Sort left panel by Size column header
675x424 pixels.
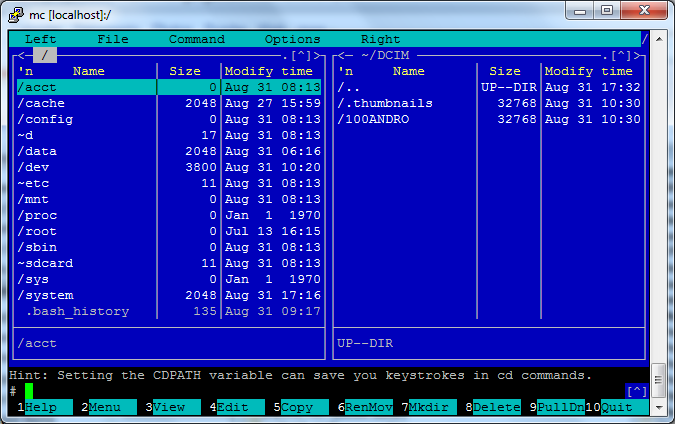click(185, 71)
